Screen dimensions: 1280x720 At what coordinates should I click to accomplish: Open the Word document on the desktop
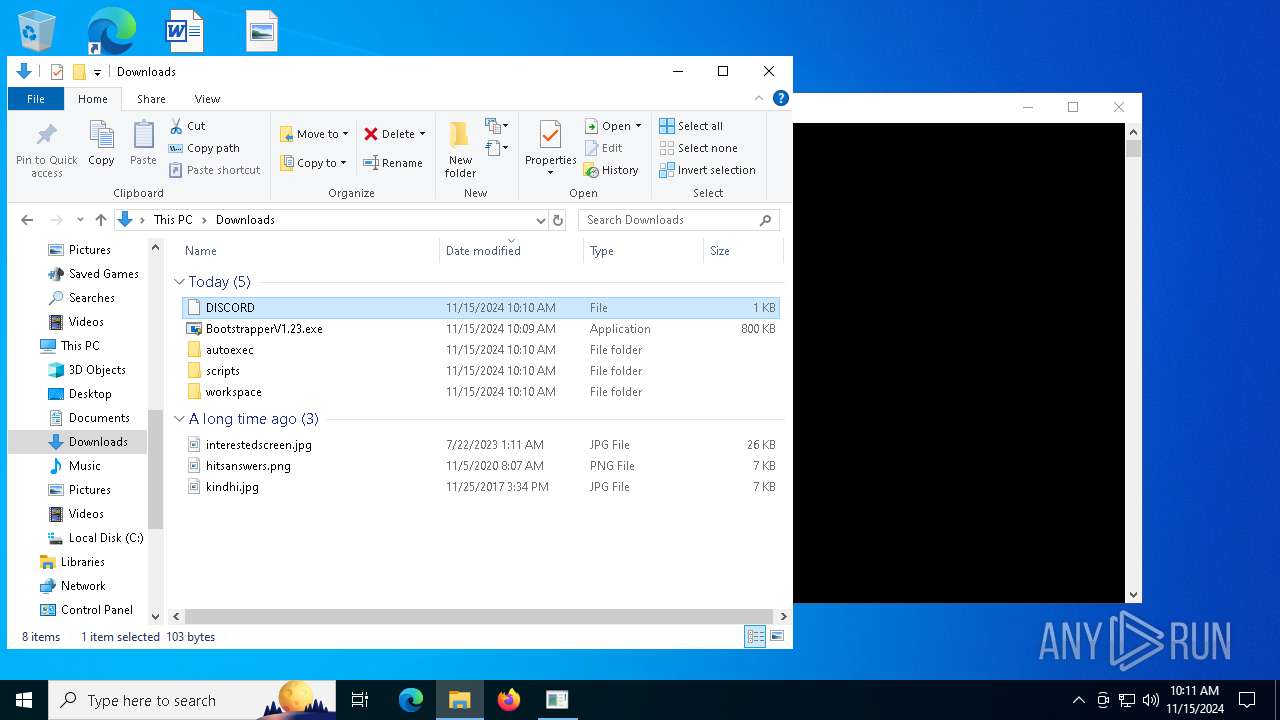[x=184, y=30]
